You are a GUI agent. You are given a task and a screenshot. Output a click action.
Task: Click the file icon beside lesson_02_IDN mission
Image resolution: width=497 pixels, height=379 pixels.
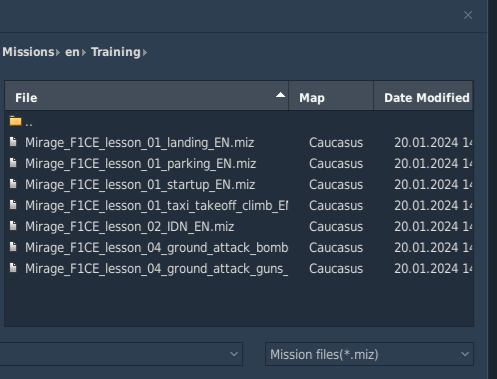coord(13,226)
